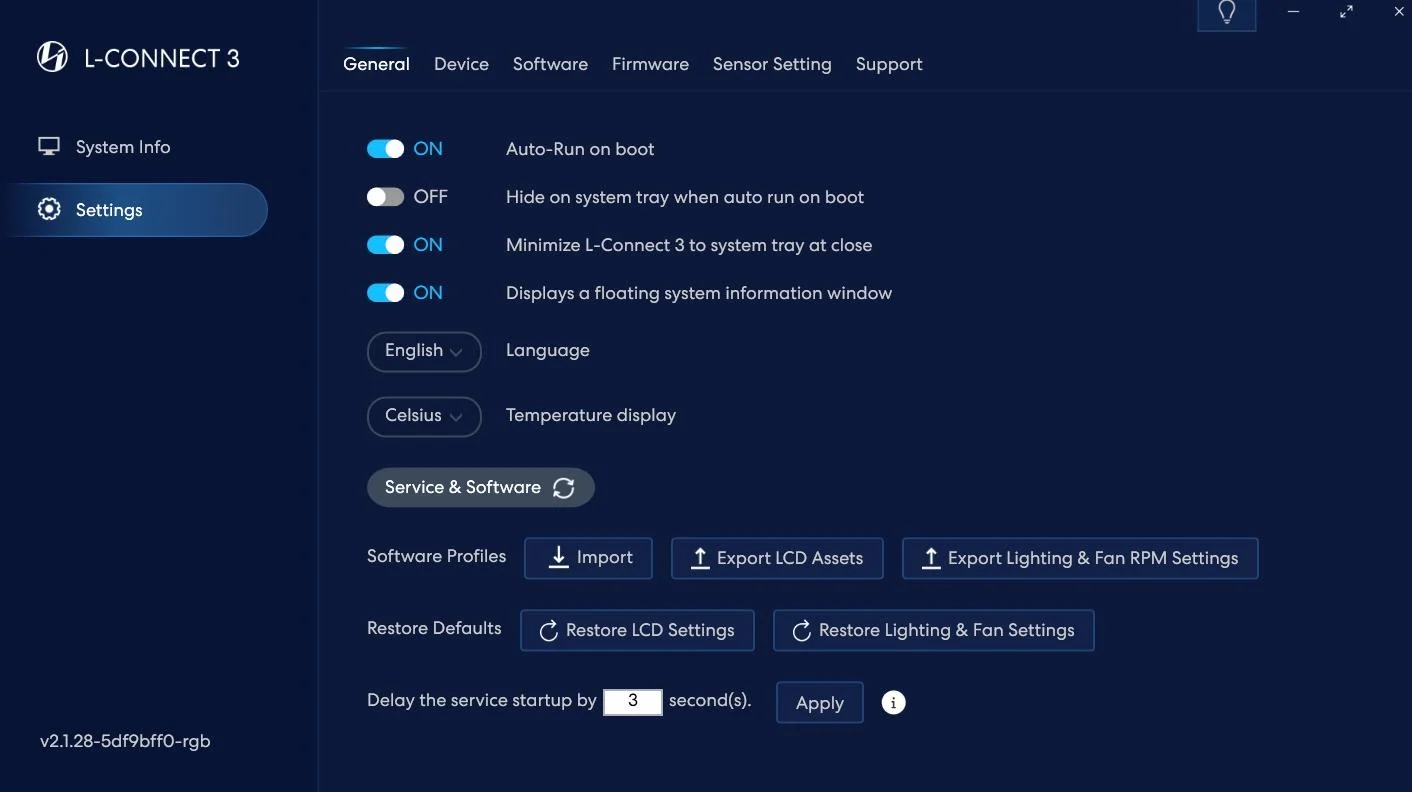The width and height of the screenshot is (1412, 792).
Task: Click the L-Connect 3 logo icon
Action: coord(52,58)
